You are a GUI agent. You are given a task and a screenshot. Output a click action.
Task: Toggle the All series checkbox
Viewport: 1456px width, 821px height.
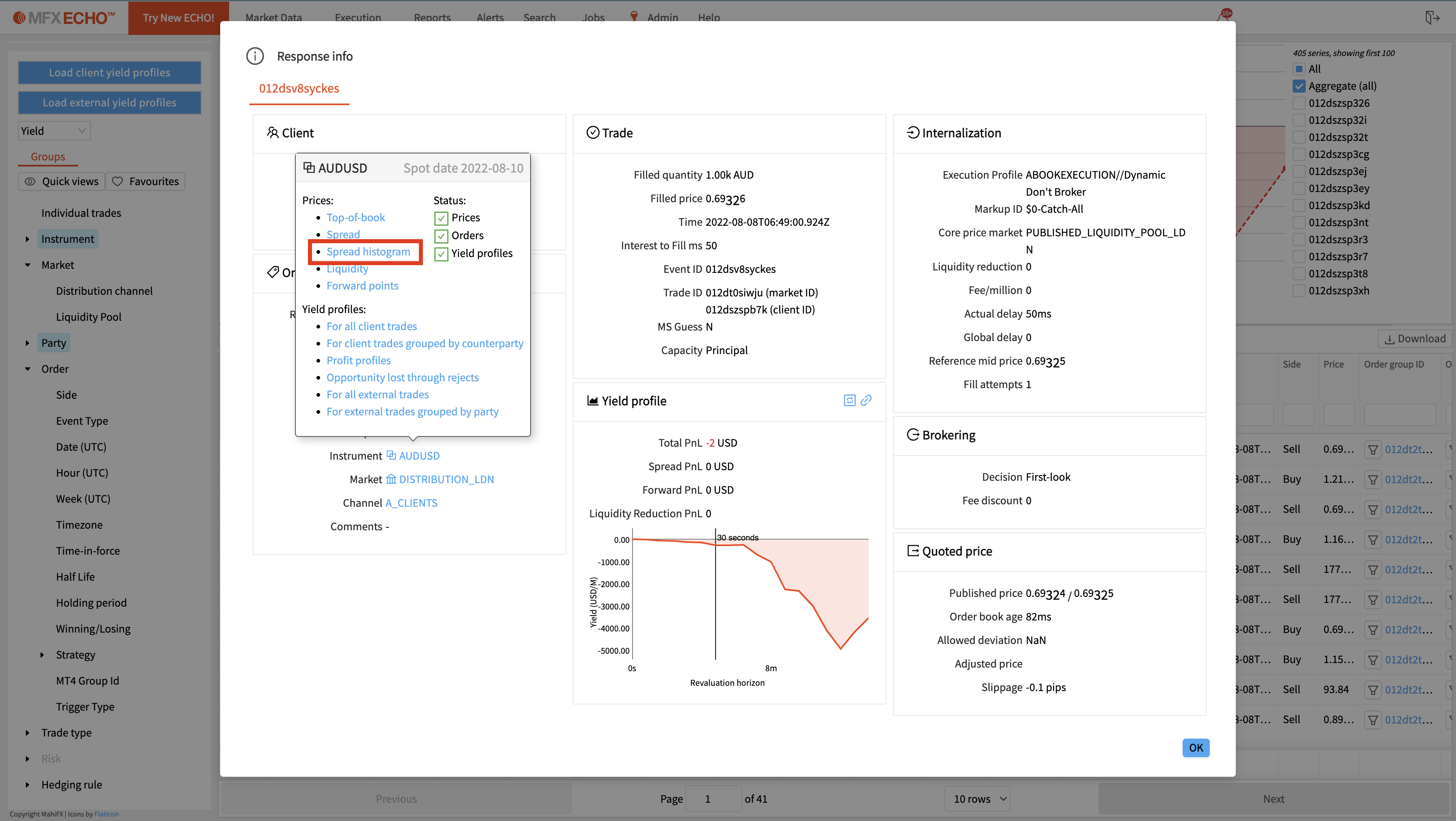coord(1299,69)
